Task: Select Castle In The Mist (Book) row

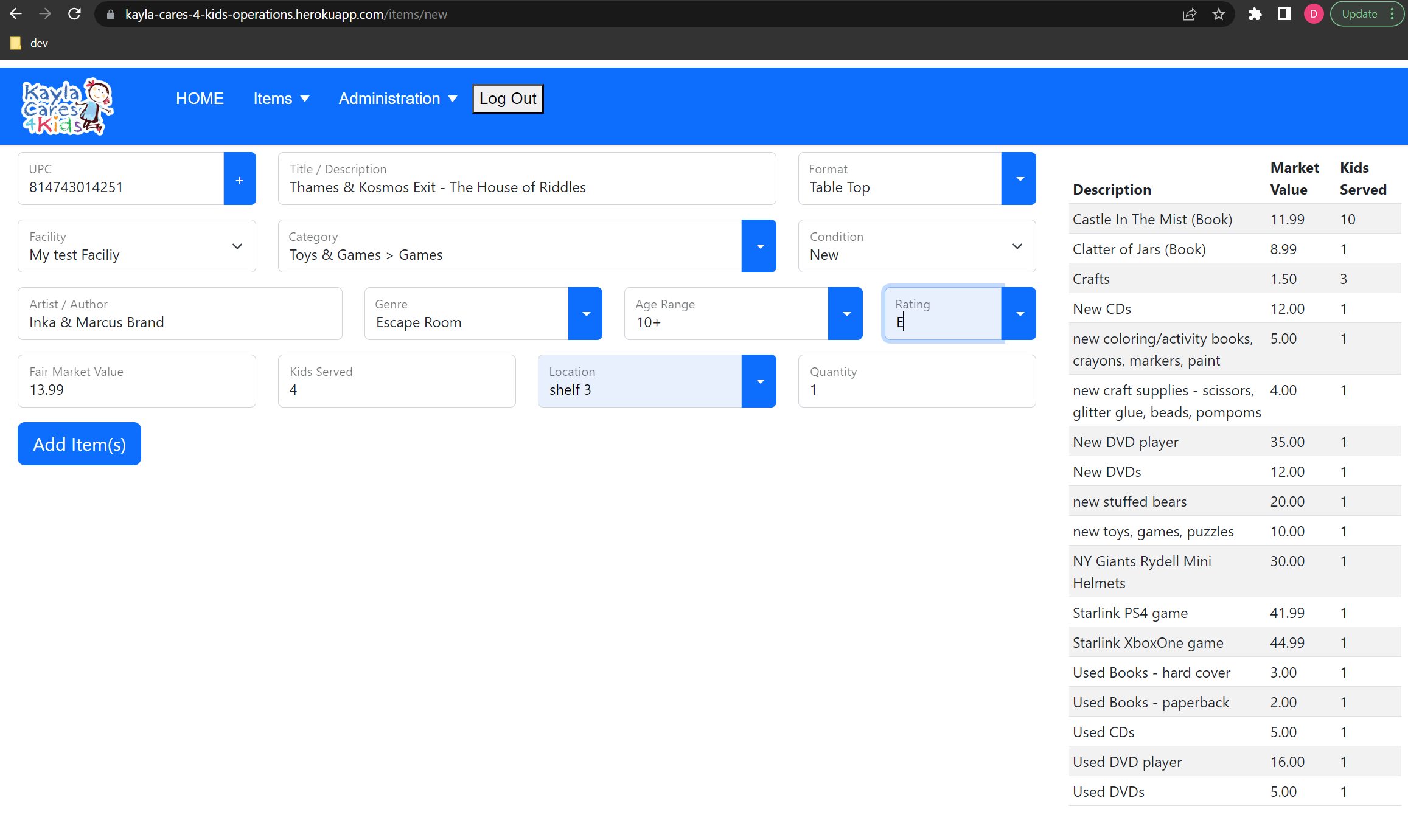Action: (1235, 219)
